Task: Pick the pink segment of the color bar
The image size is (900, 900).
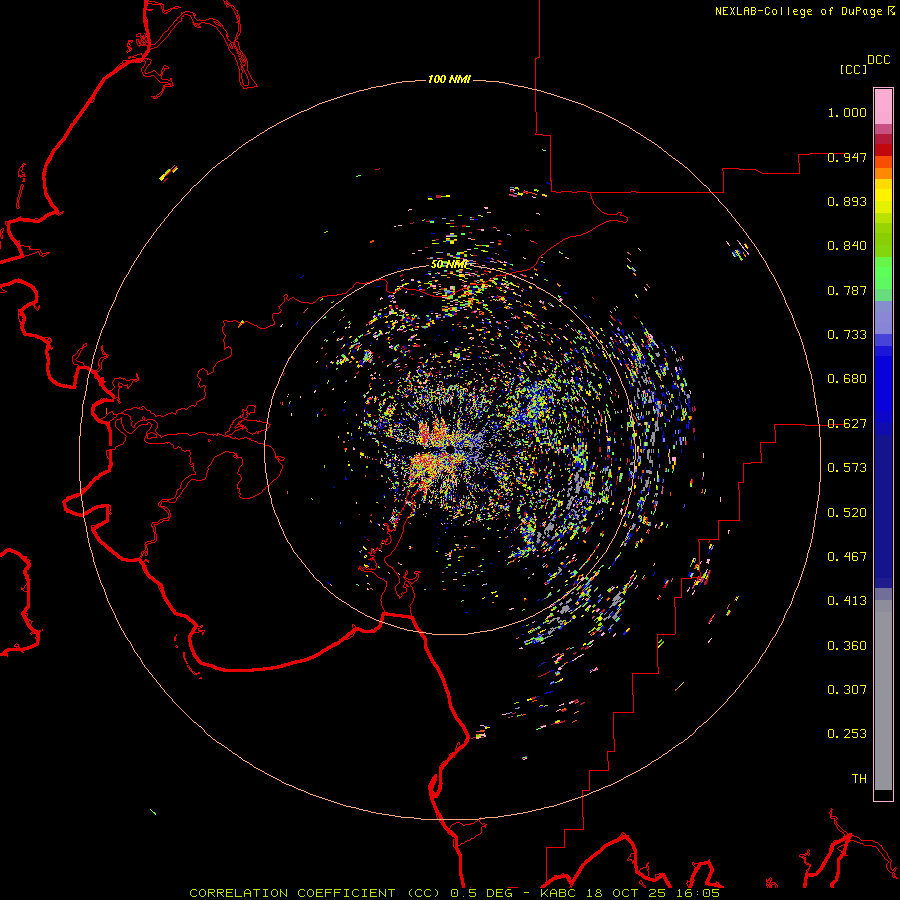Action: pos(883,107)
